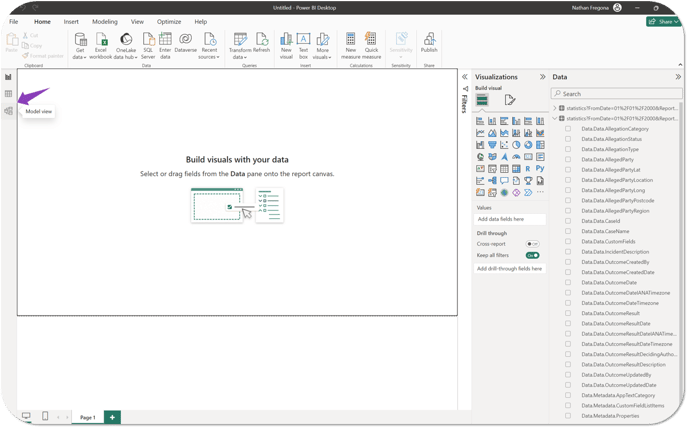Open the Share dropdown button
Screen dimensions: 688x428
(664, 22)
